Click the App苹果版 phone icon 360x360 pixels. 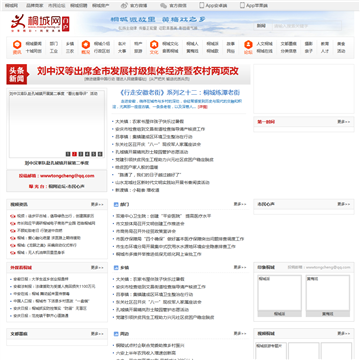point(242,5)
